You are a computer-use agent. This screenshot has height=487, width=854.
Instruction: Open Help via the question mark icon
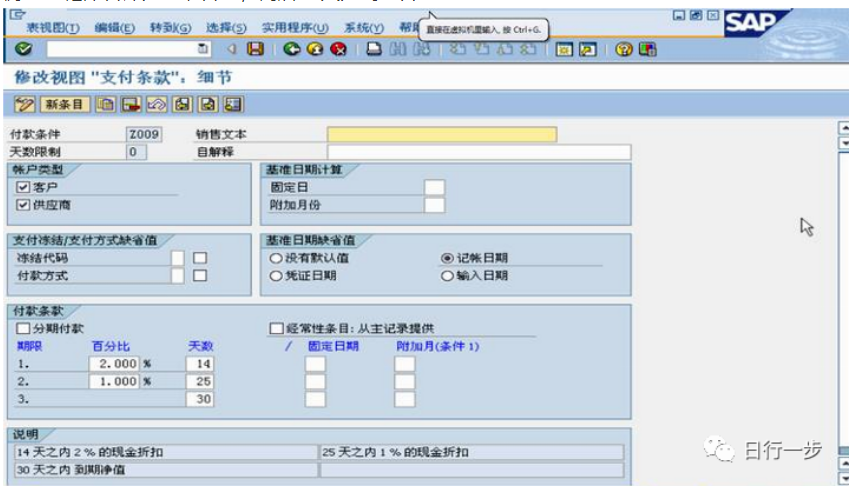click(x=624, y=50)
